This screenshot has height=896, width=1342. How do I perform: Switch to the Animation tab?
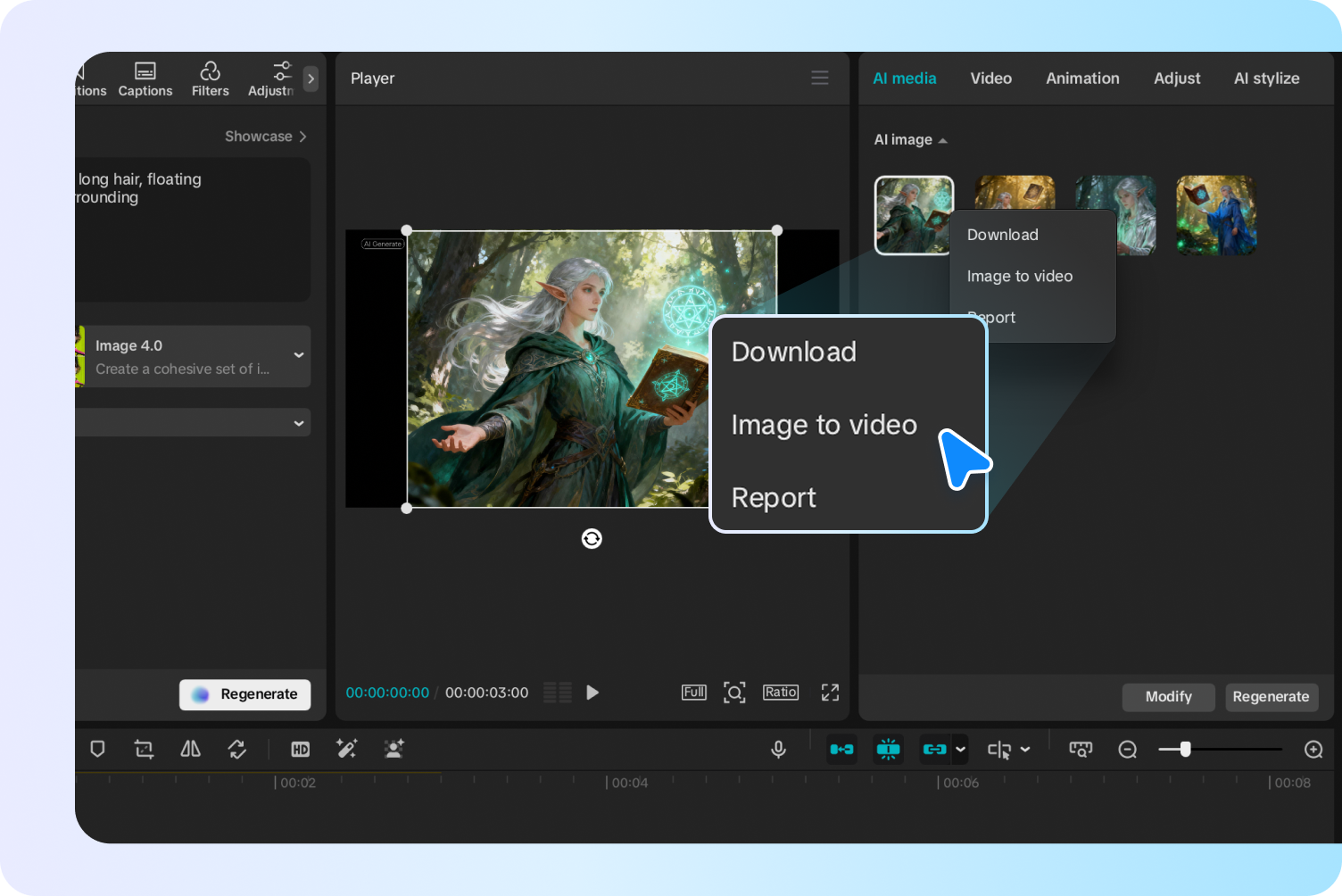1082,78
